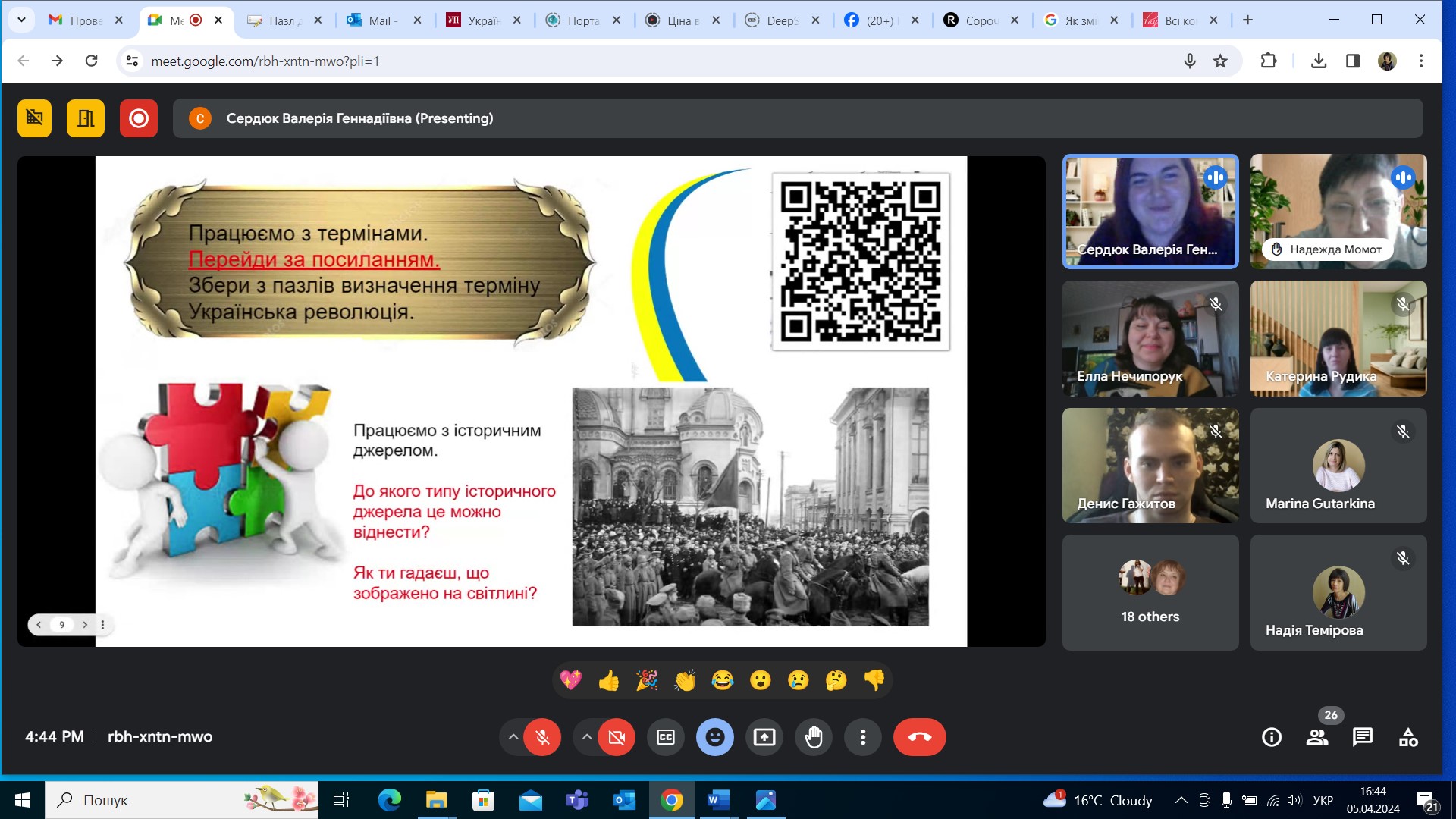1456x819 pixels.
Task: Select Надежда Момот participant tile
Action: pyautogui.click(x=1338, y=212)
